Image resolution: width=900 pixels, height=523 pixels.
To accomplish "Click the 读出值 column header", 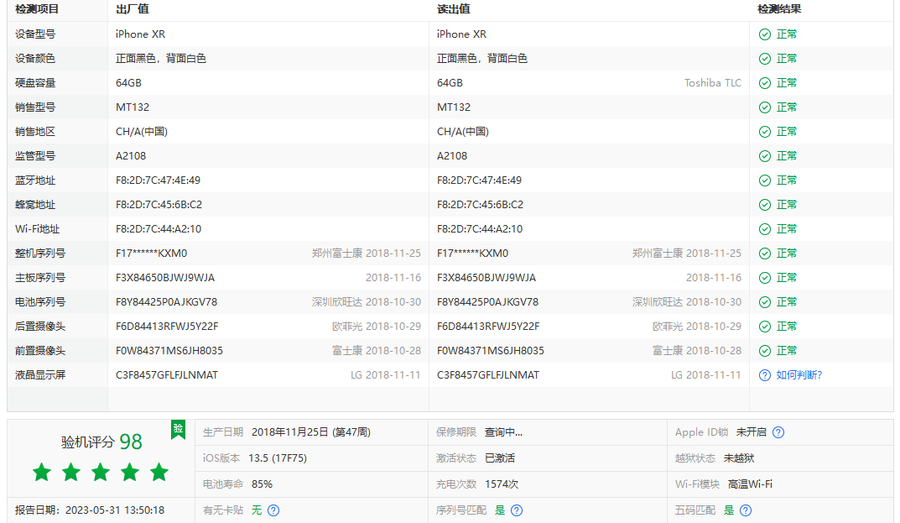I will (453, 9).
